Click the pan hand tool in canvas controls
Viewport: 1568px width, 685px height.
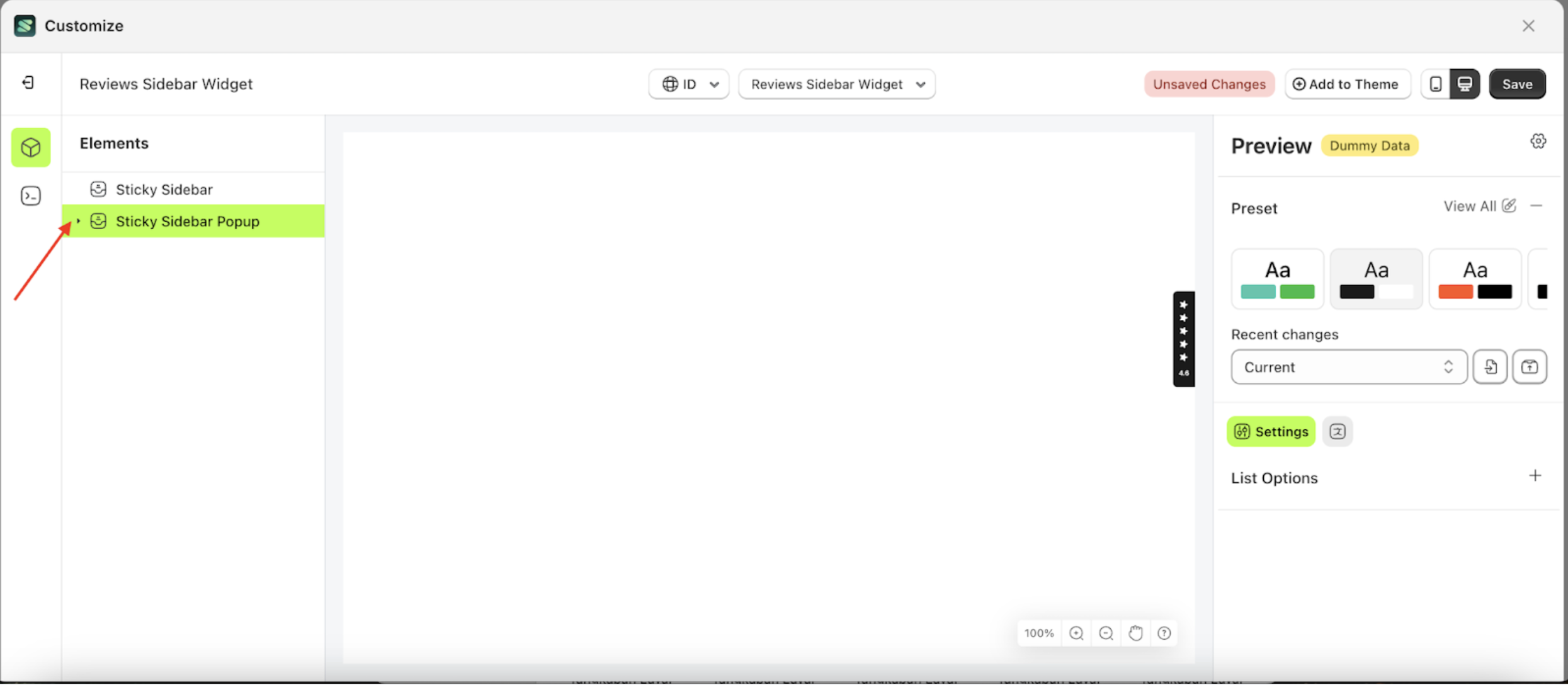click(x=1135, y=633)
